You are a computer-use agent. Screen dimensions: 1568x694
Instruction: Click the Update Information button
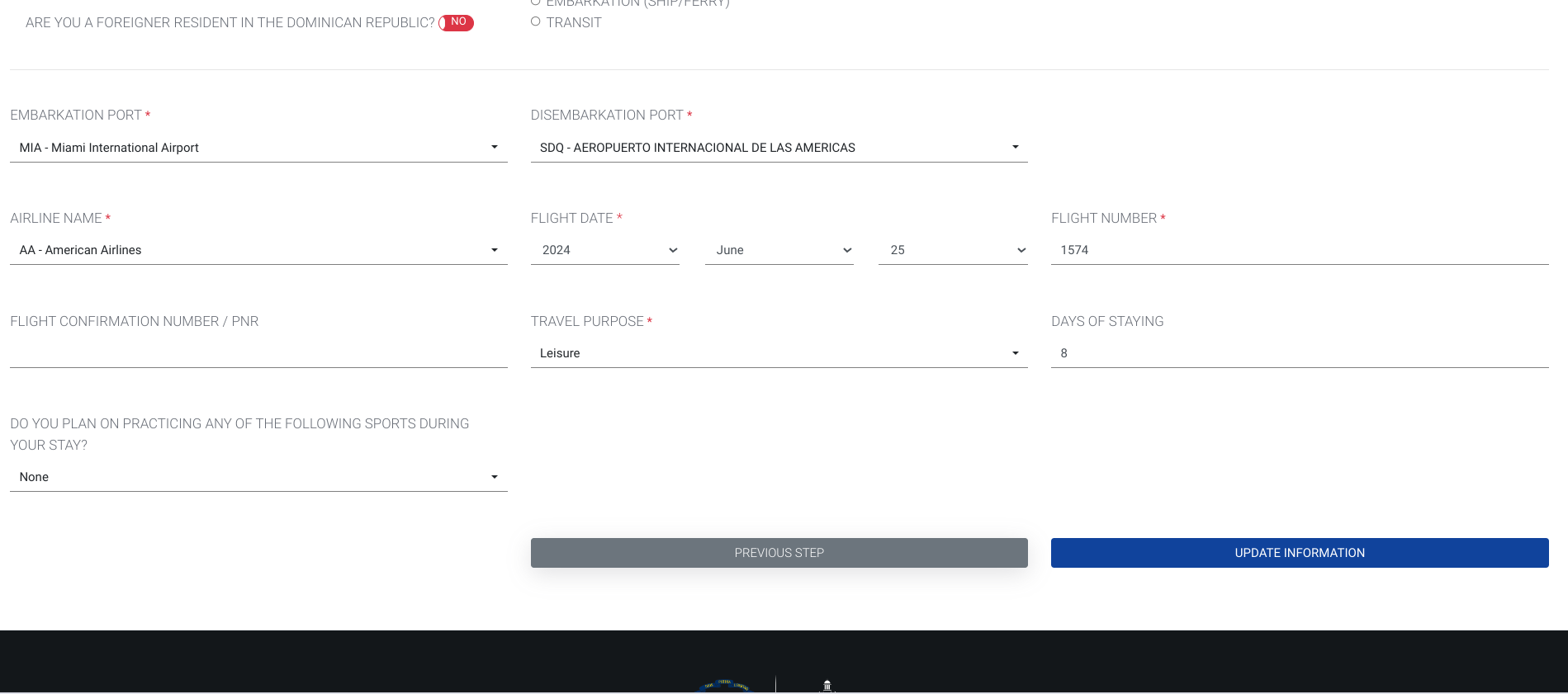1299,553
